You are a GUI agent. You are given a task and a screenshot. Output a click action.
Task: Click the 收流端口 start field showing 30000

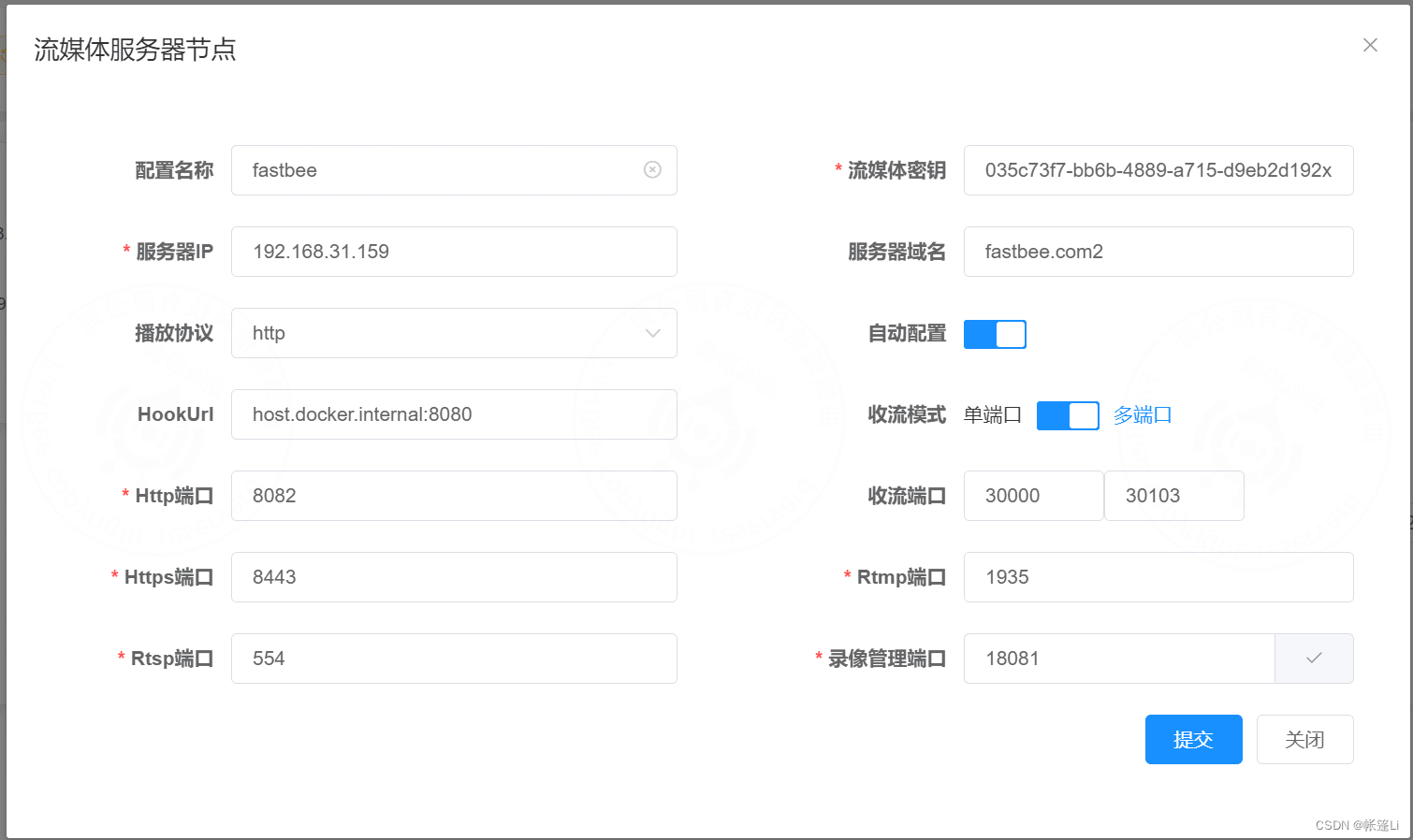(x=1034, y=496)
